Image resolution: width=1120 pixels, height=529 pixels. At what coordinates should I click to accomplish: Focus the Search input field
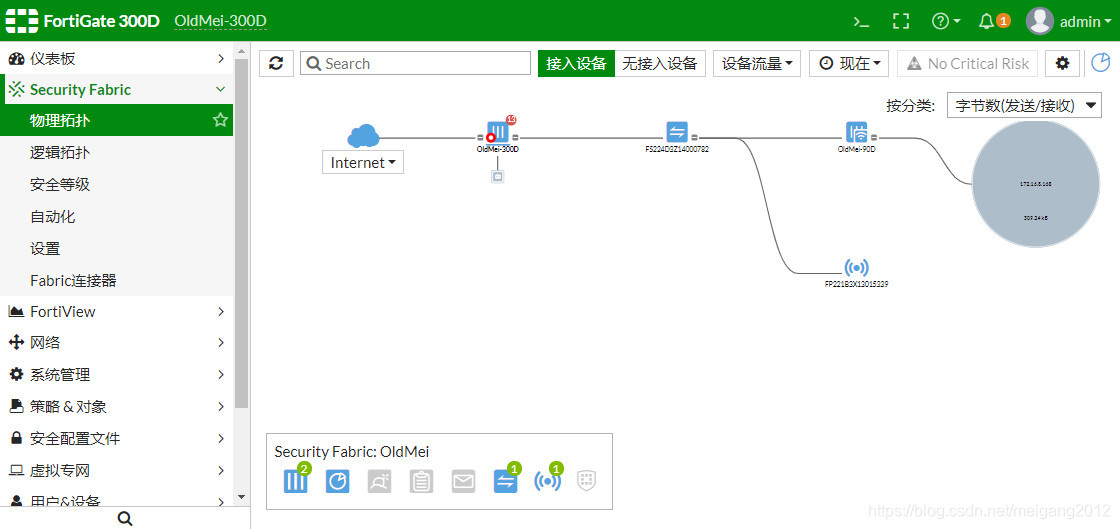(x=415, y=64)
